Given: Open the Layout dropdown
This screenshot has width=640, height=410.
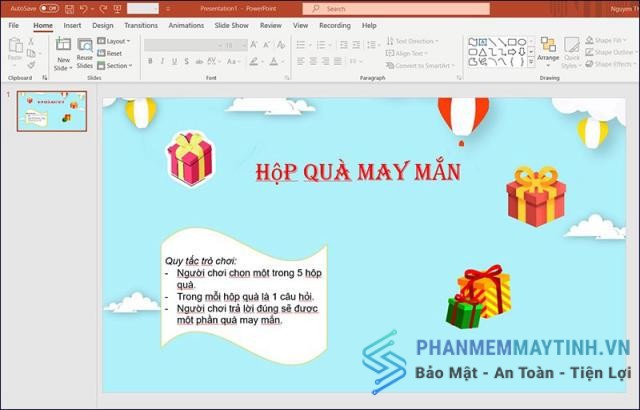Looking at the screenshot, I should 114,41.
